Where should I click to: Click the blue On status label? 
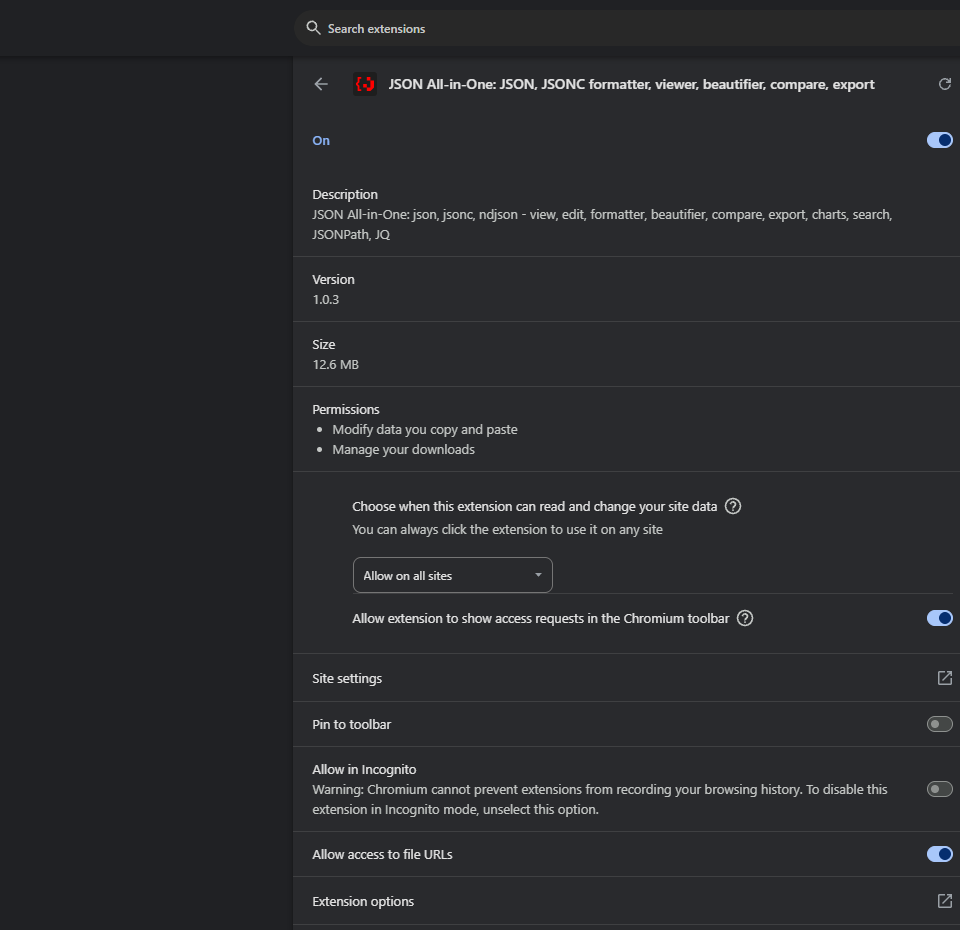click(321, 140)
